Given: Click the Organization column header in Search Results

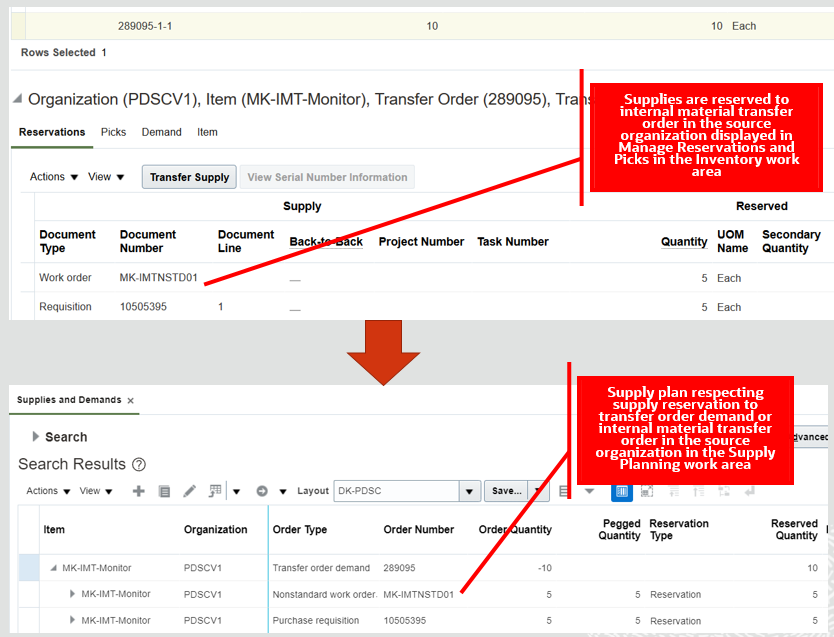Looking at the screenshot, I should pyautogui.click(x=215, y=530).
